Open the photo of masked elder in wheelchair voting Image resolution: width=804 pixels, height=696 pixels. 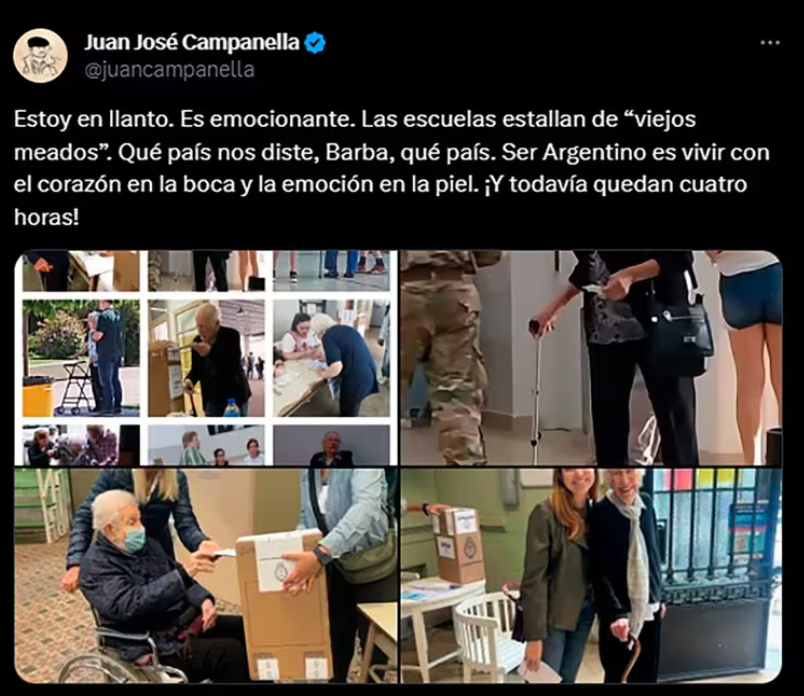(x=206, y=575)
